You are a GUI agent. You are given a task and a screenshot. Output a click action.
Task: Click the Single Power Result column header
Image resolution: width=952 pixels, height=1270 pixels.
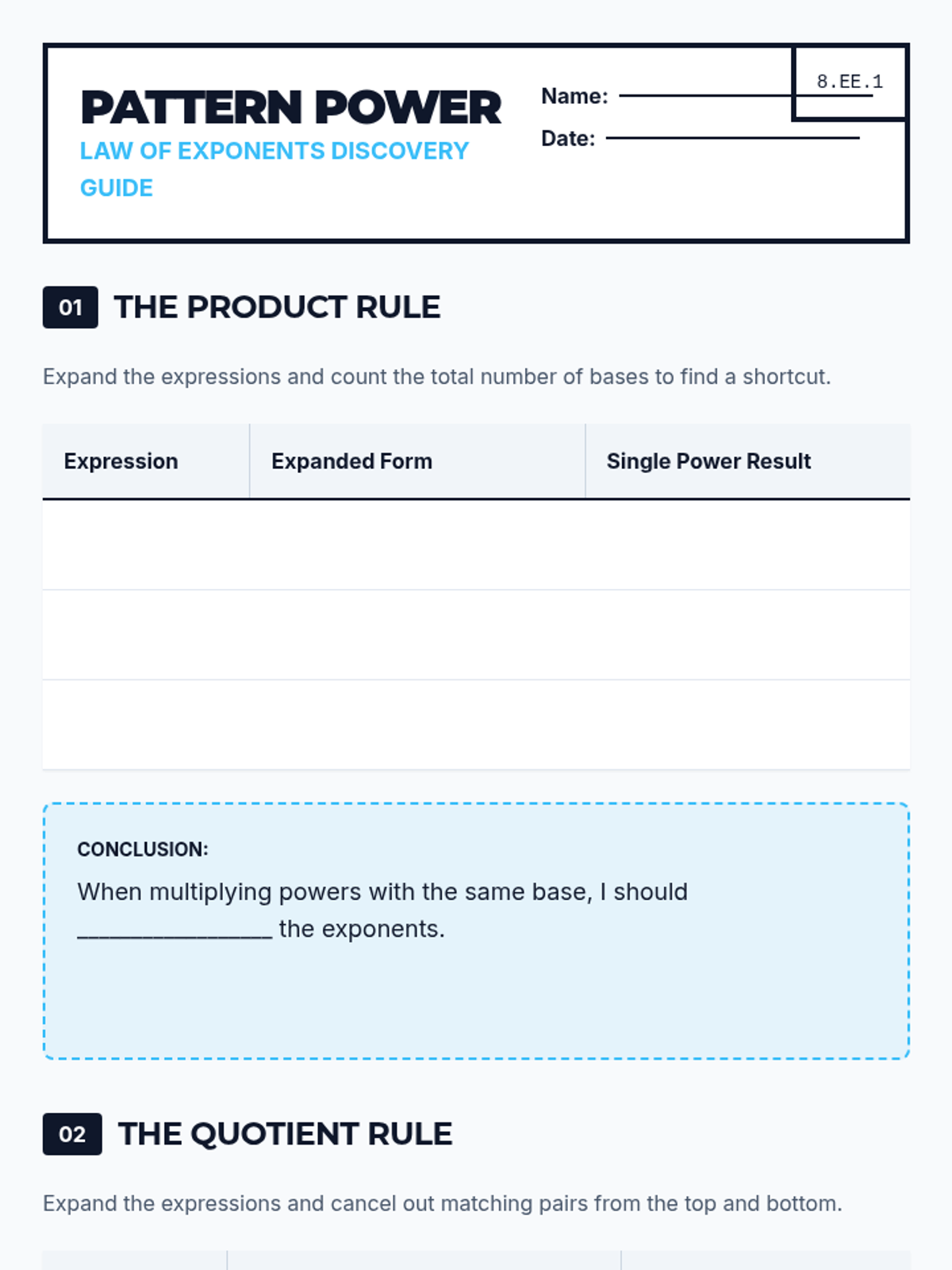pyautogui.click(x=708, y=461)
